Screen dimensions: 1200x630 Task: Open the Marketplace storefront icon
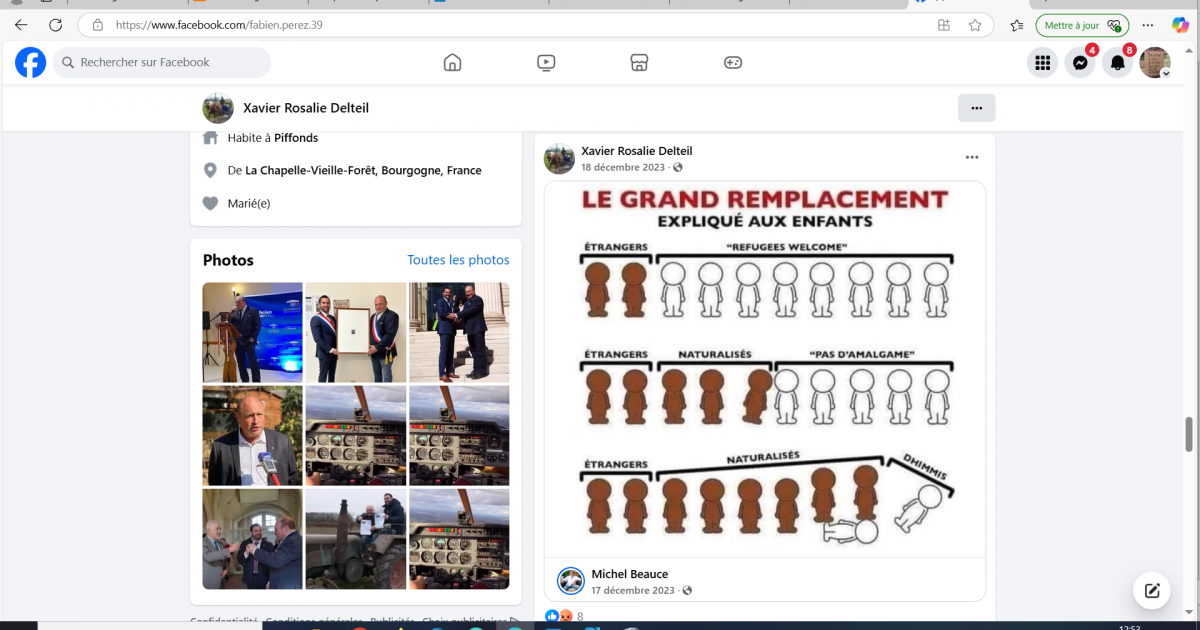[x=640, y=62]
